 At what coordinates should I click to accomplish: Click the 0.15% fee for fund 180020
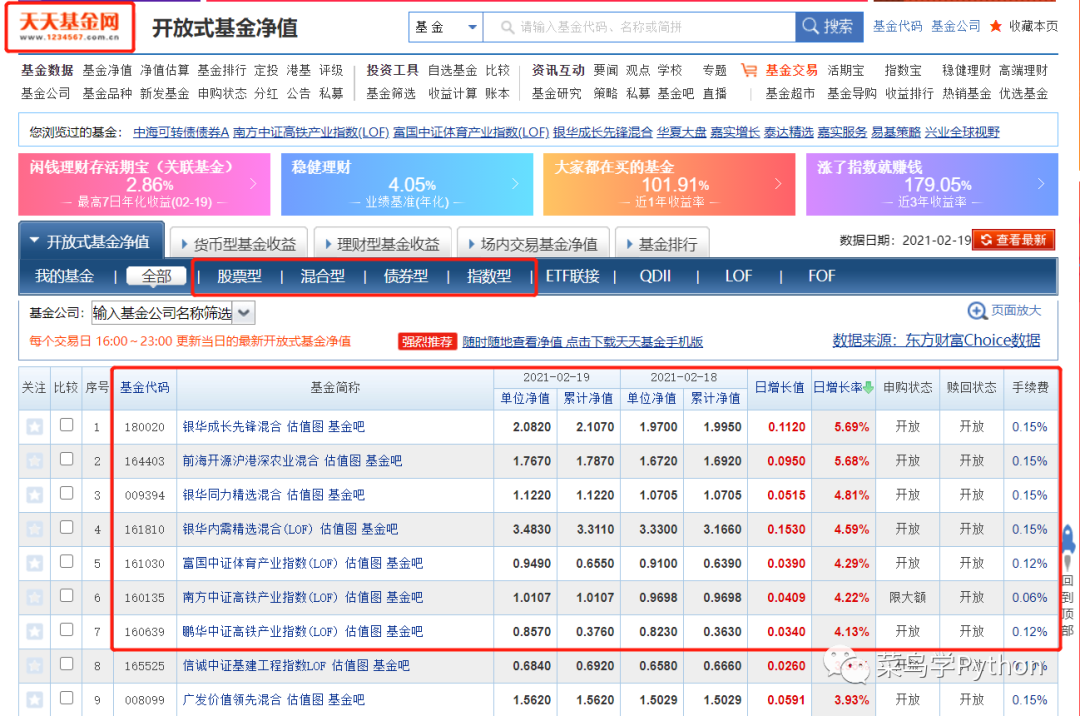[x=1030, y=427]
